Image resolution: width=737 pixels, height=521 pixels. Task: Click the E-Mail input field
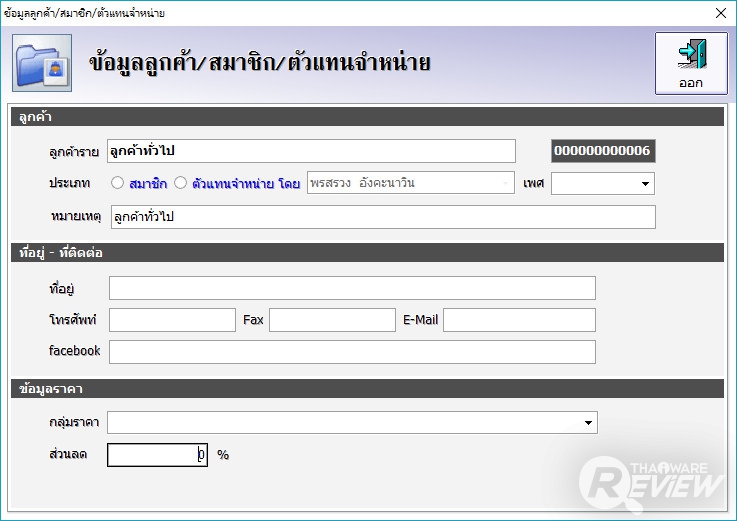point(519,320)
